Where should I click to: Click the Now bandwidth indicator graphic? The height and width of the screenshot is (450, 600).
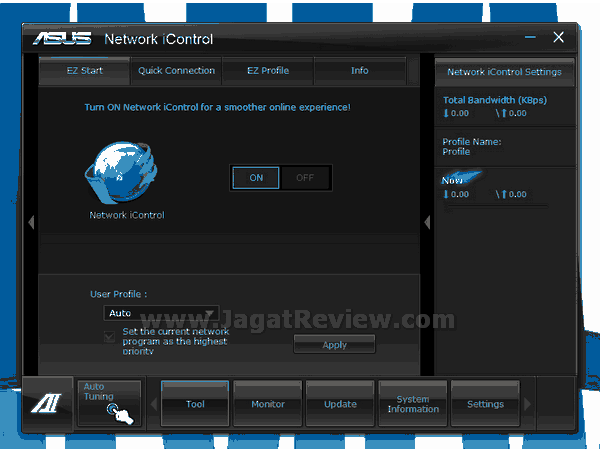[461, 178]
